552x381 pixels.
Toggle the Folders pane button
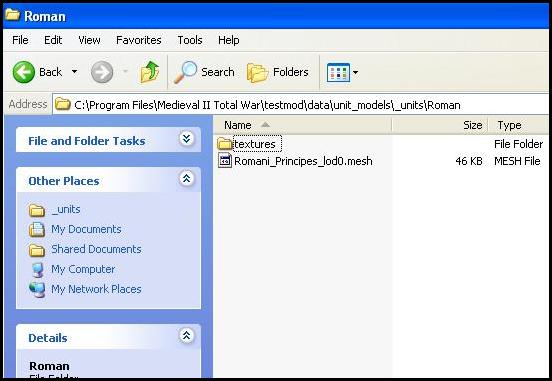278,72
